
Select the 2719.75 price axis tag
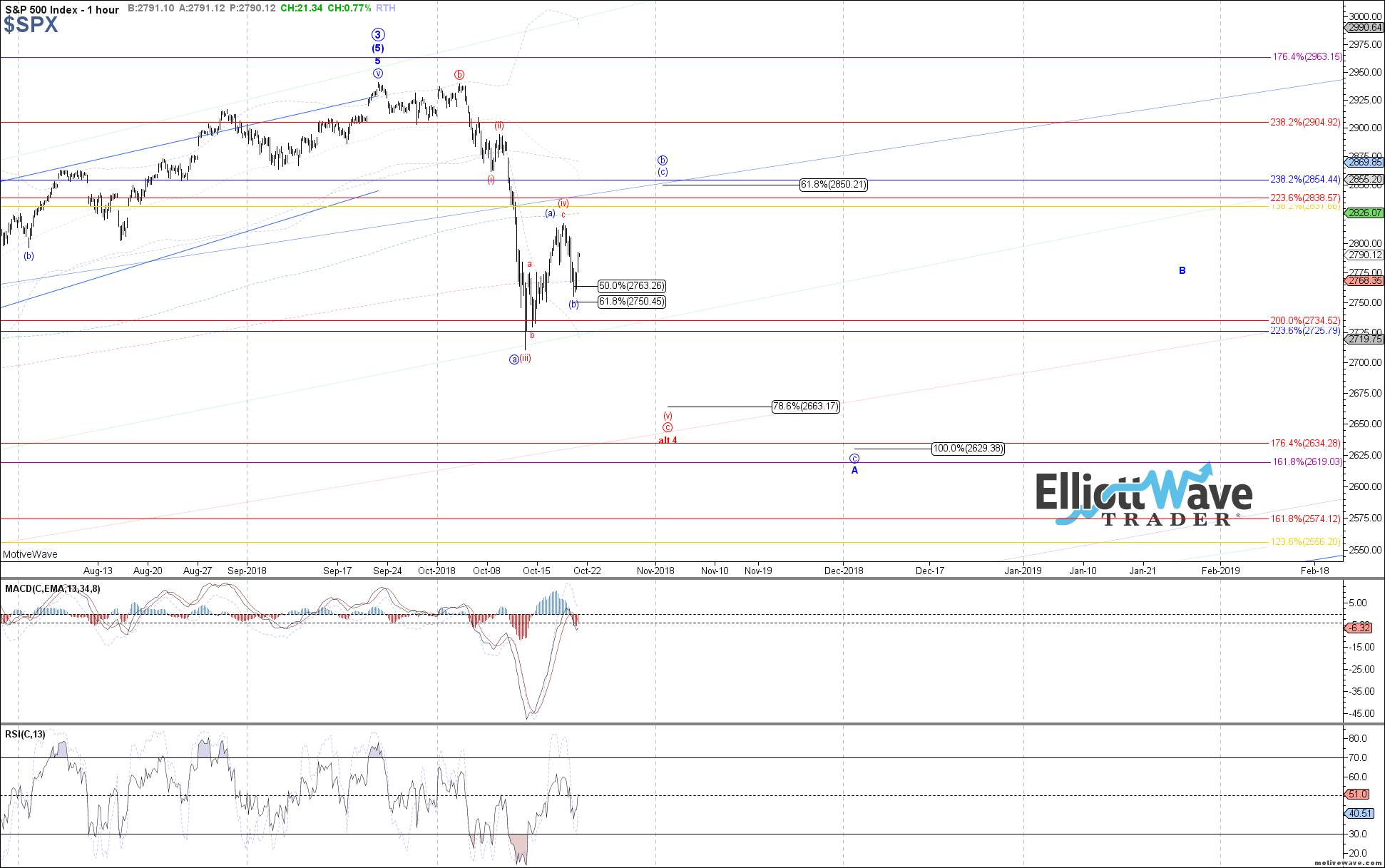click(1365, 339)
